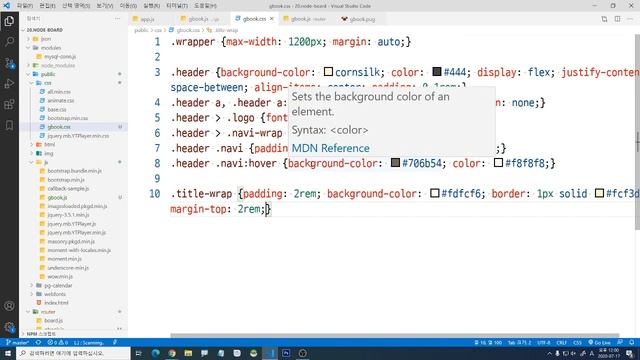Click the CSS language mode in status bar
This screenshot has height=360, width=640.
tap(577, 342)
